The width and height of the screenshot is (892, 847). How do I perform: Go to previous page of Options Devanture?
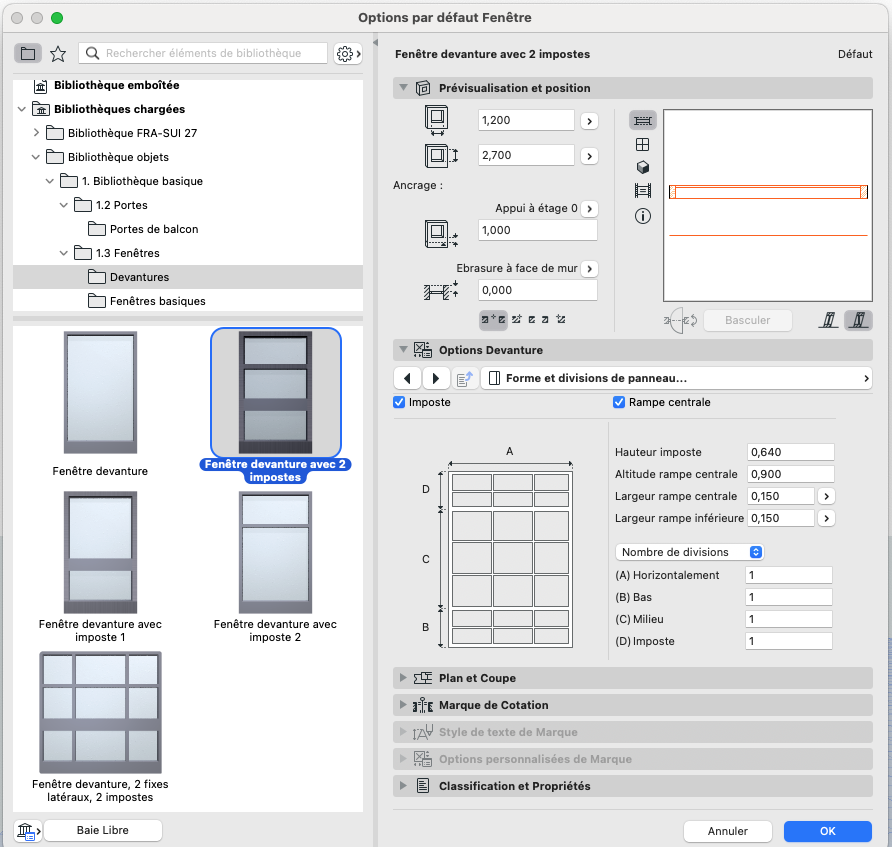pyautogui.click(x=407, y=378)
